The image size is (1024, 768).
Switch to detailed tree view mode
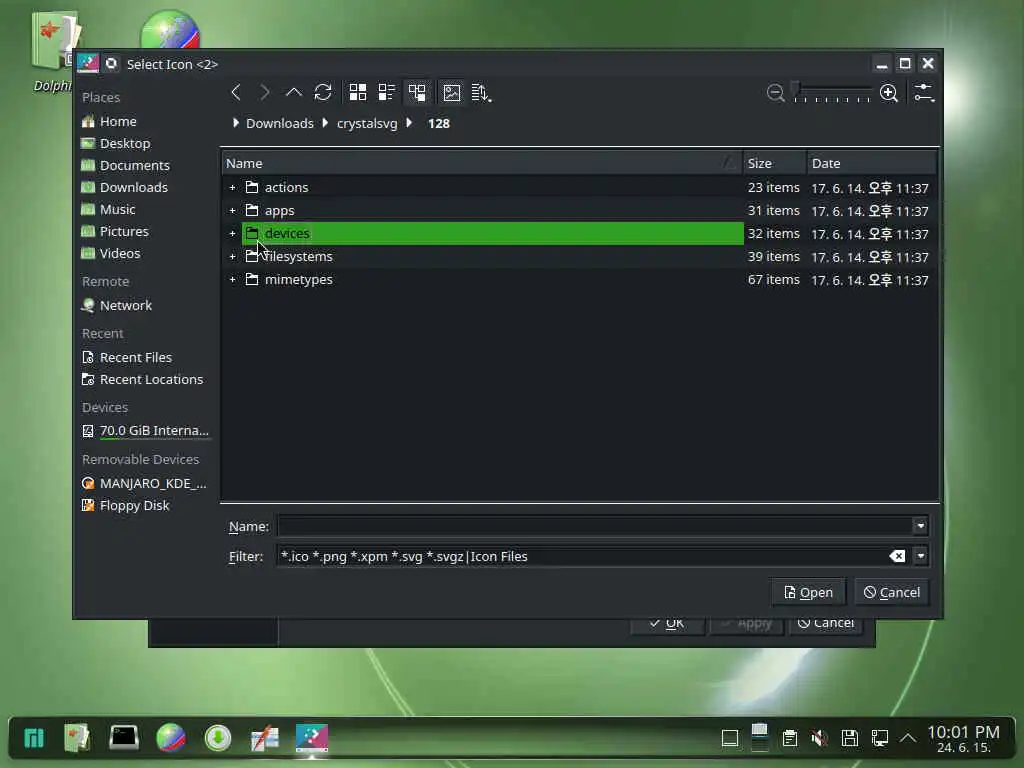click(x=417, y=92)
